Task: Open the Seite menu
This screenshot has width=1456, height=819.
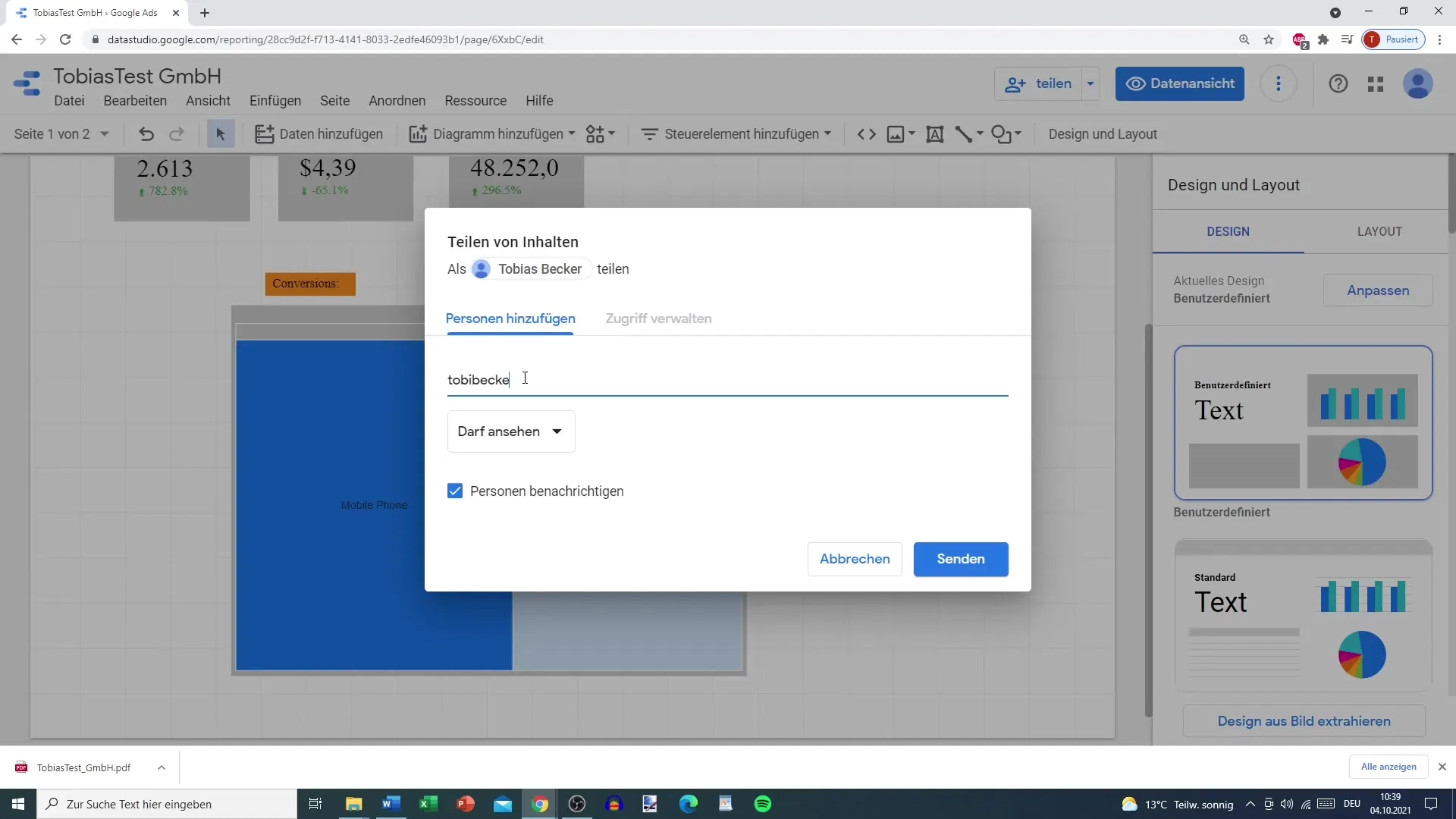Action: 334,101
